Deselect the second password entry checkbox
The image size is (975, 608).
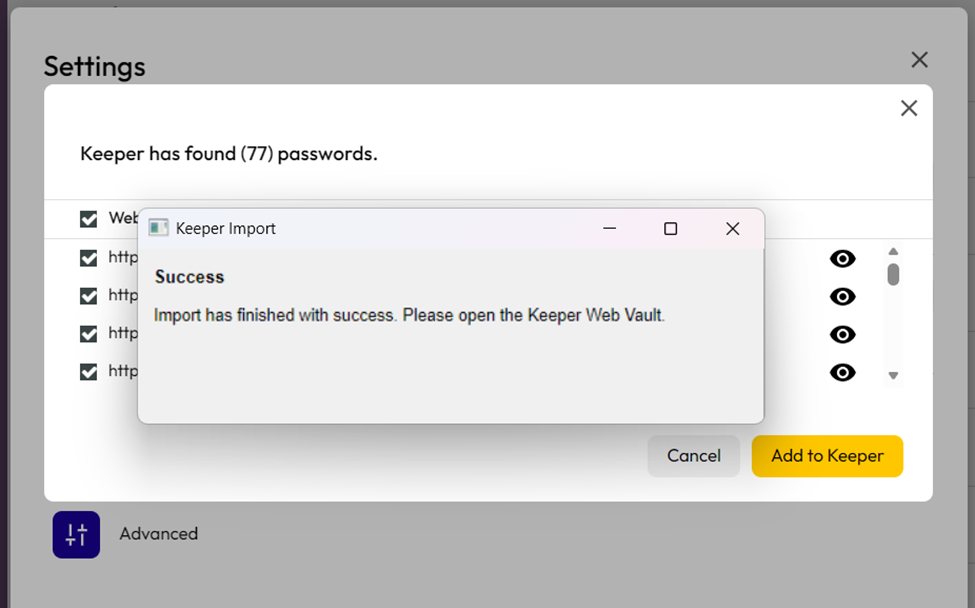pos(89,296)
